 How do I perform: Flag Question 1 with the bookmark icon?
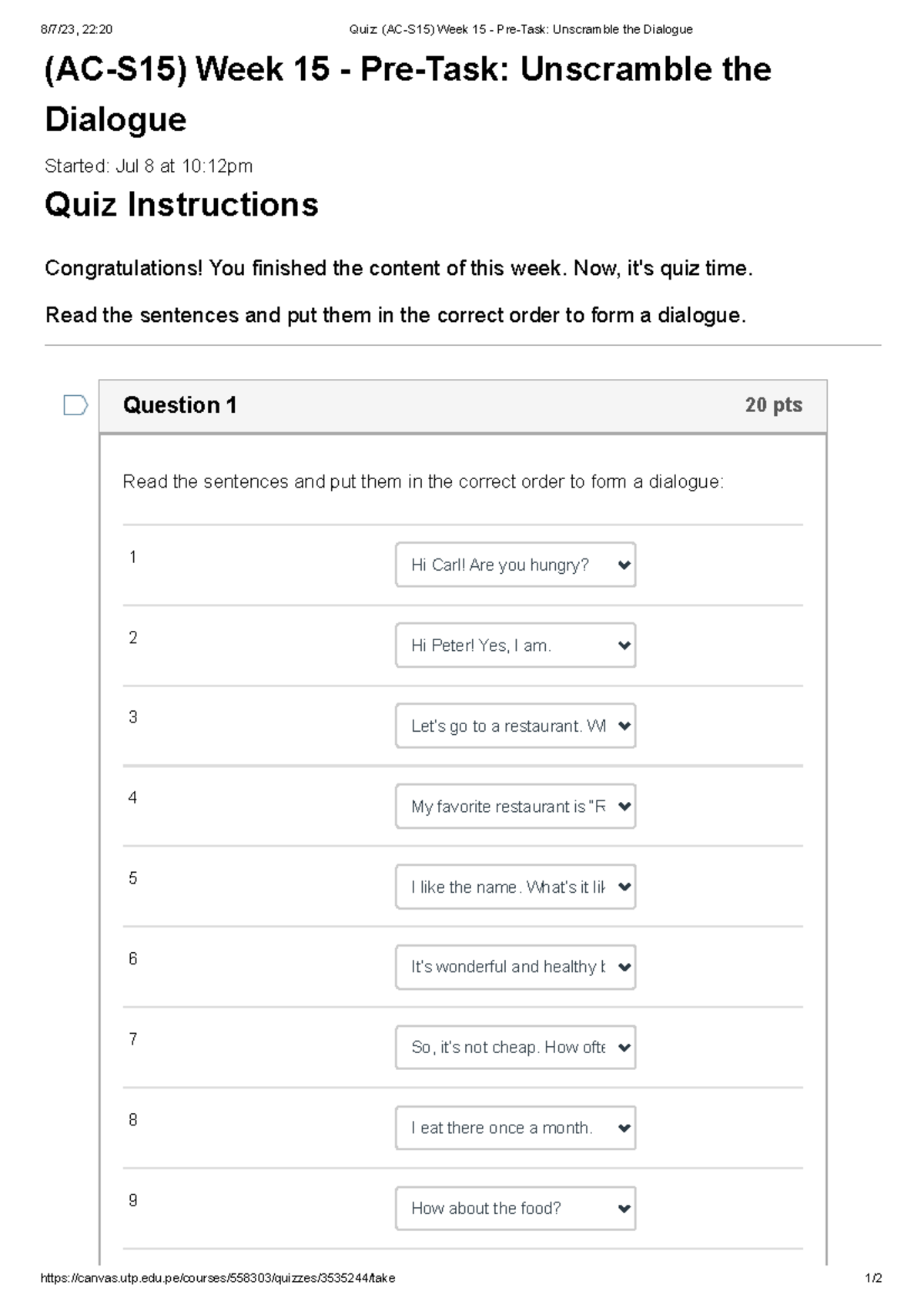(75, 405)
